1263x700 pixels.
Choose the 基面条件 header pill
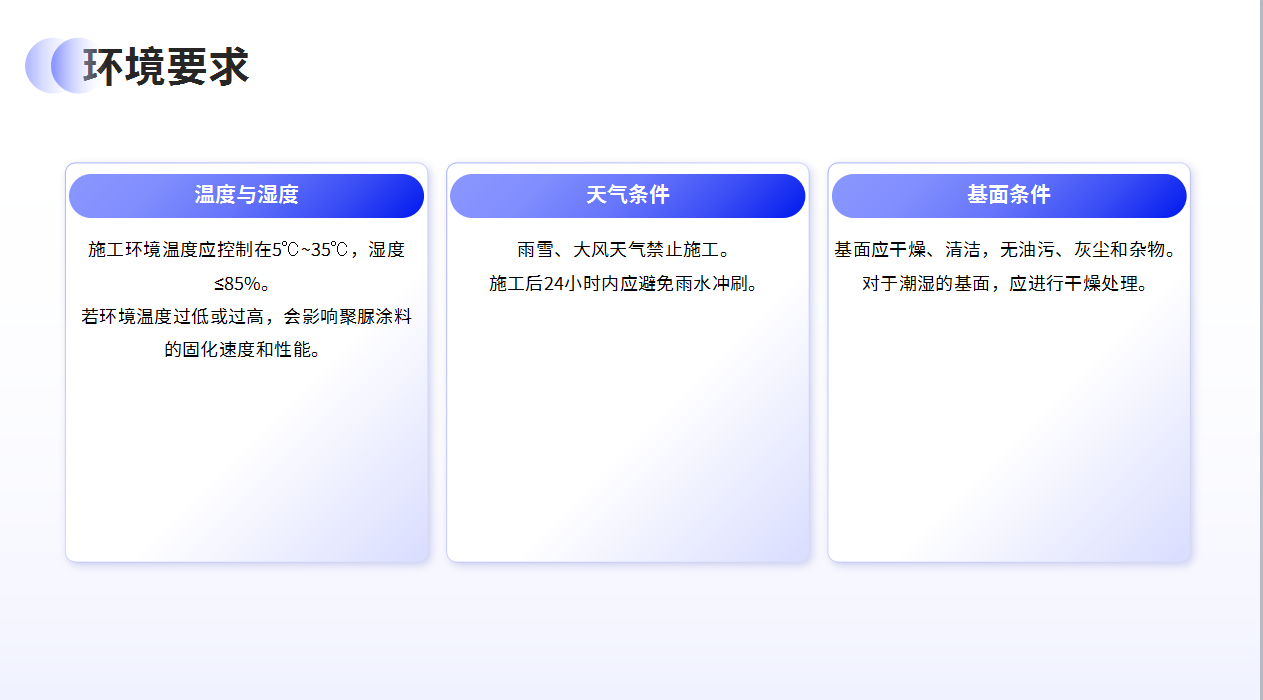(x=1008, y=195)
